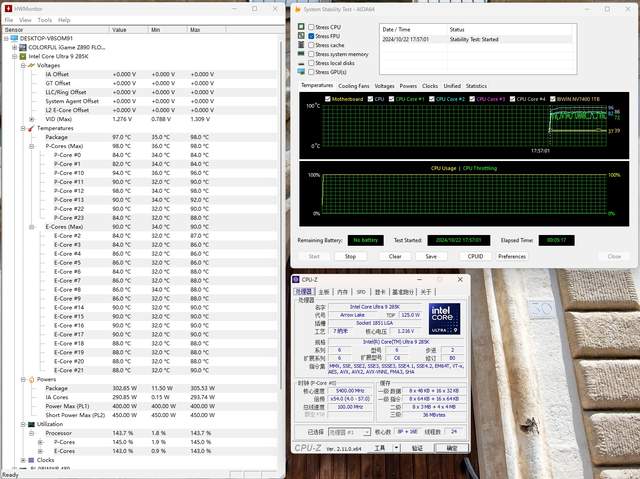Viewport: 640px width, 479px height.
Task: Click the Intel Core Ultra 9 logo in CPU-Z
Action: 444,319
